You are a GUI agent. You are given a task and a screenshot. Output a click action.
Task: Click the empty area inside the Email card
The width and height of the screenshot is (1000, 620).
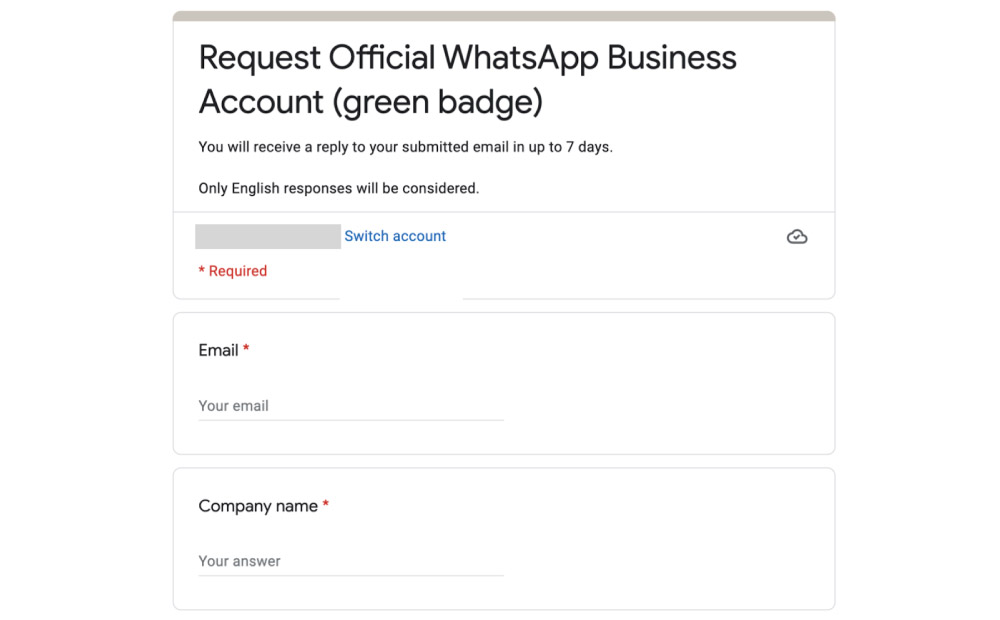click(x=670, y=383)
